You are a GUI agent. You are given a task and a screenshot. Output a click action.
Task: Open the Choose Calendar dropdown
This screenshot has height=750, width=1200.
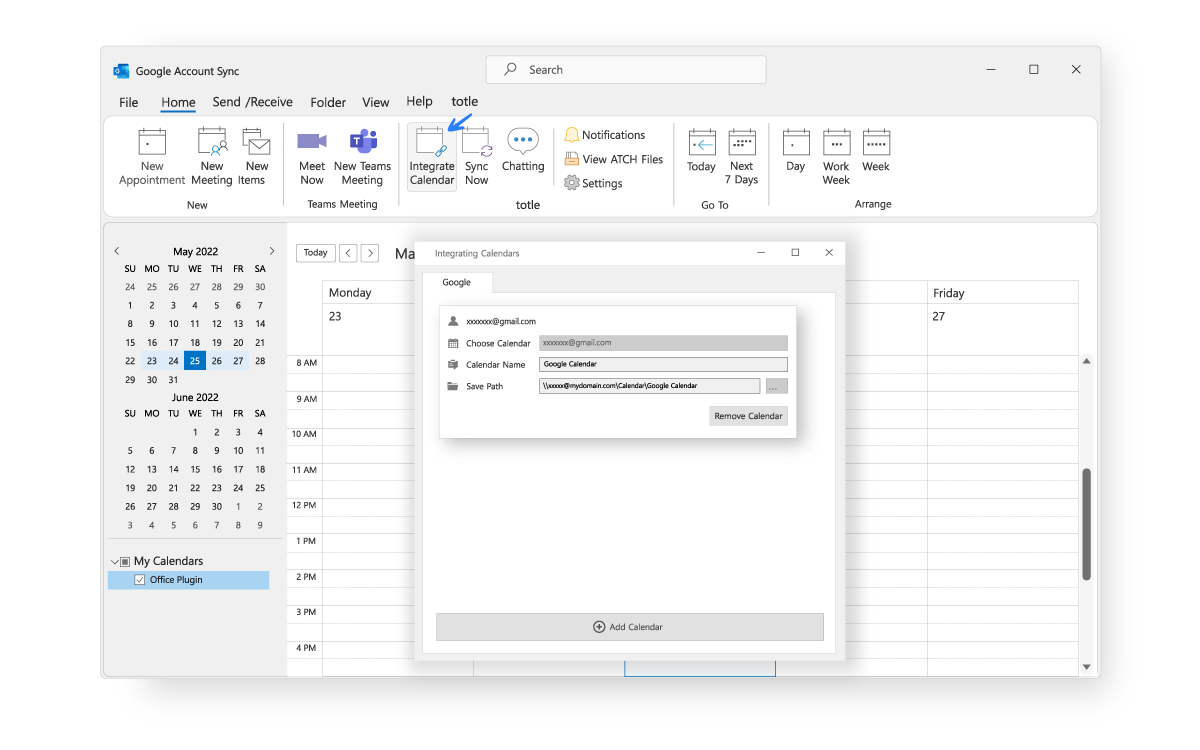[663, 343]
